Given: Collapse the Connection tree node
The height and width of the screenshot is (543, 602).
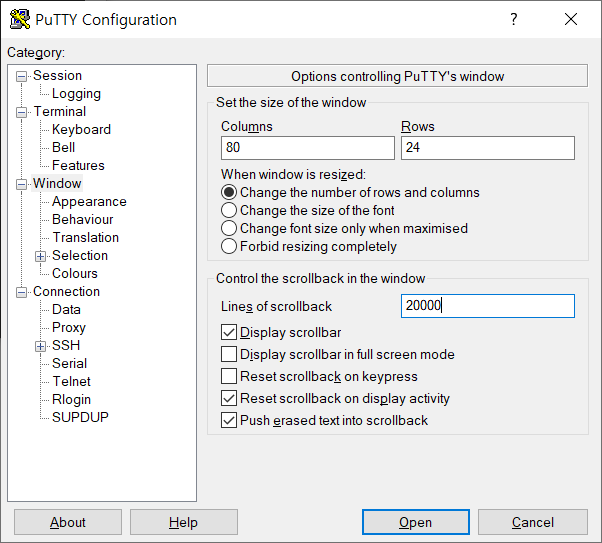Looking at the screenshot, I should pyautogui.click(x=21, y=292).
